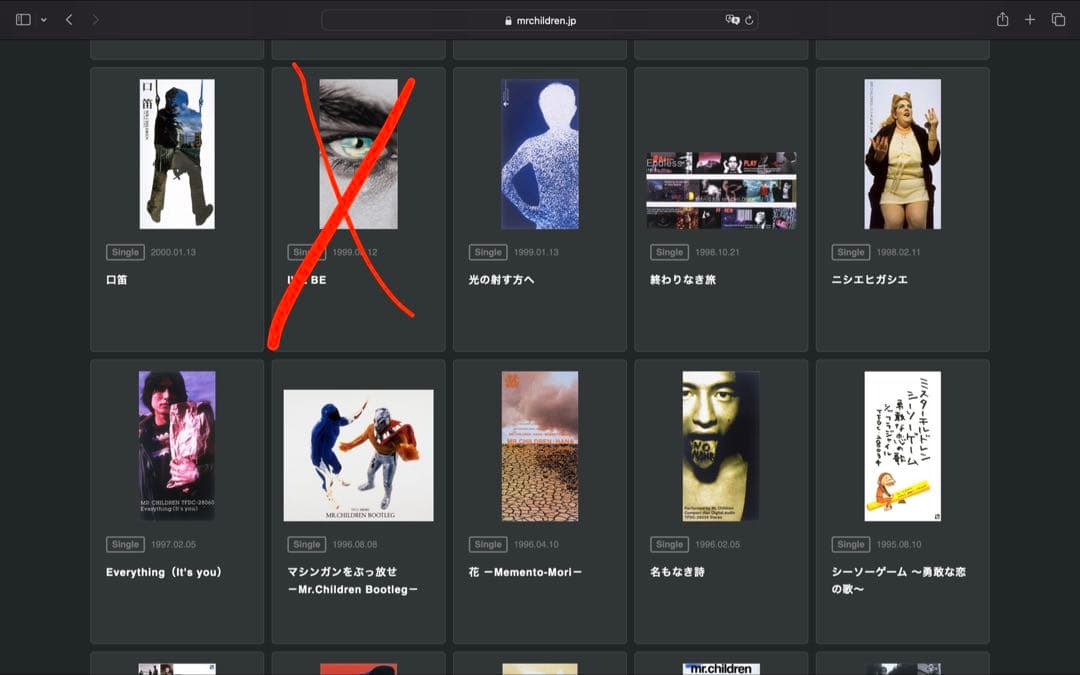The width and height of the screenshot is (1080, 675).
Task: Click the Single tag on 花 -Memento-Mori-
Action: 488,544
